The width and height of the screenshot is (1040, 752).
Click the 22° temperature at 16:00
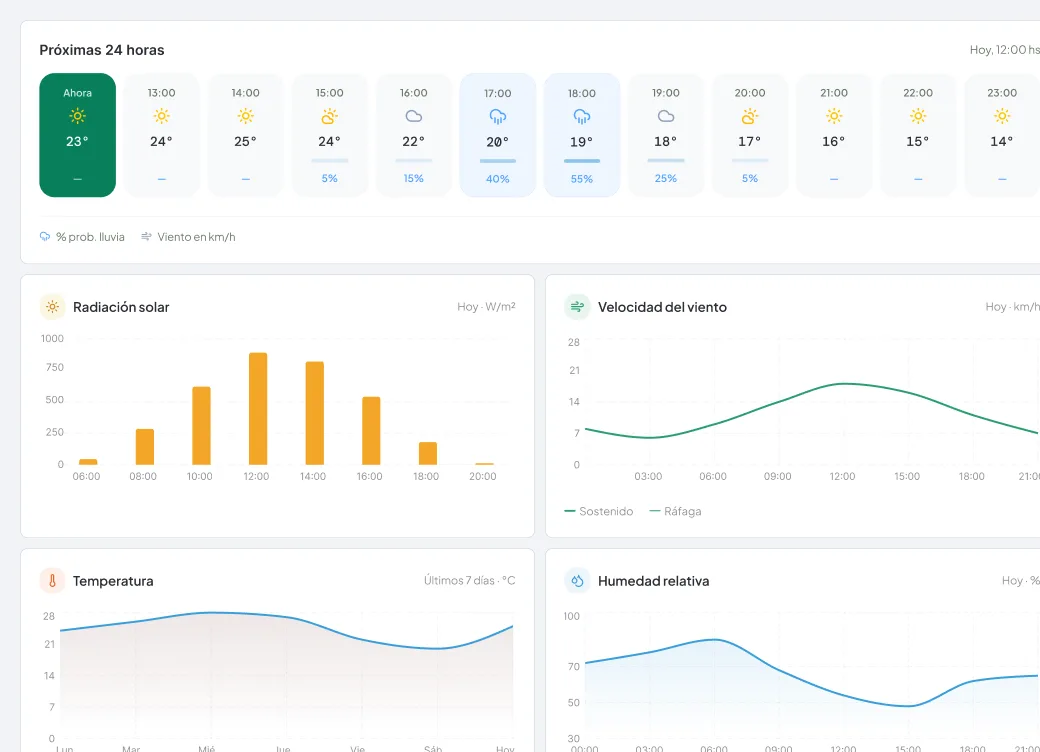tap(414, 141)
